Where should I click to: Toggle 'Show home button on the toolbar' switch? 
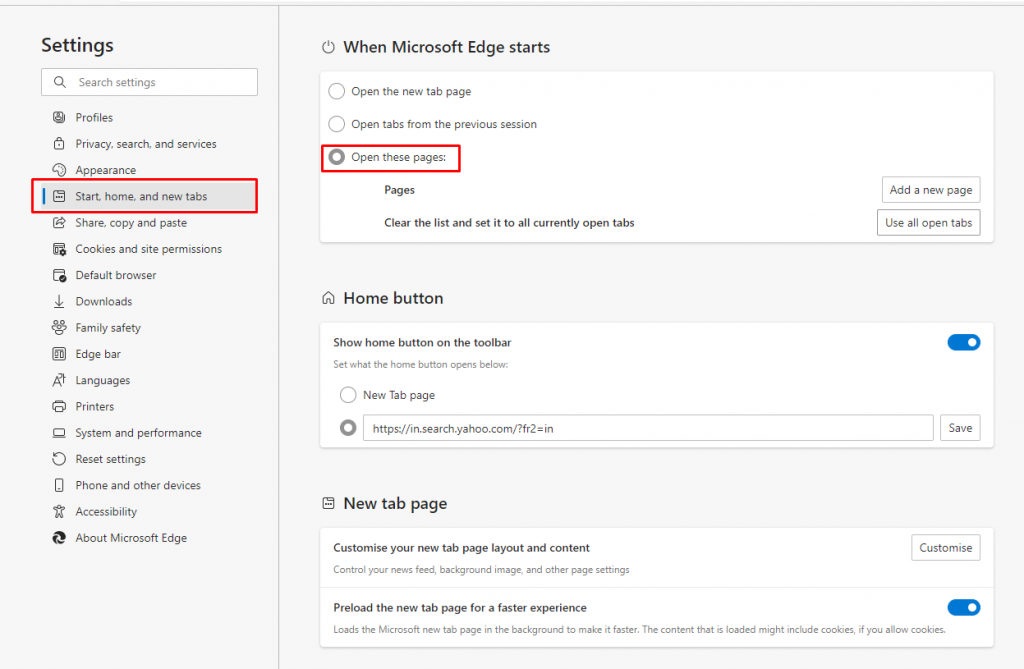pyautogui.click(x=963, y=342)
